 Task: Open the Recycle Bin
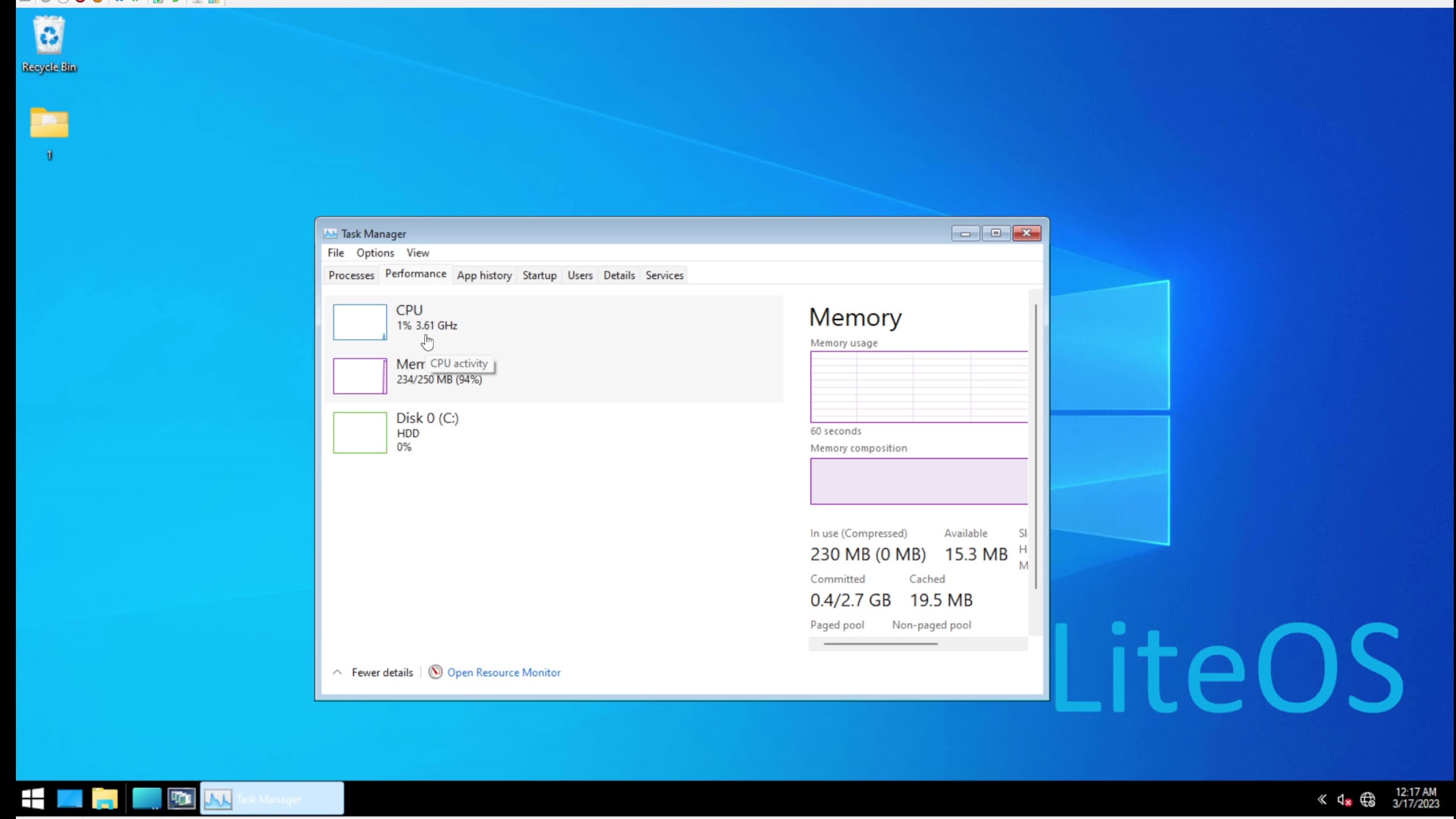(48, 35)
